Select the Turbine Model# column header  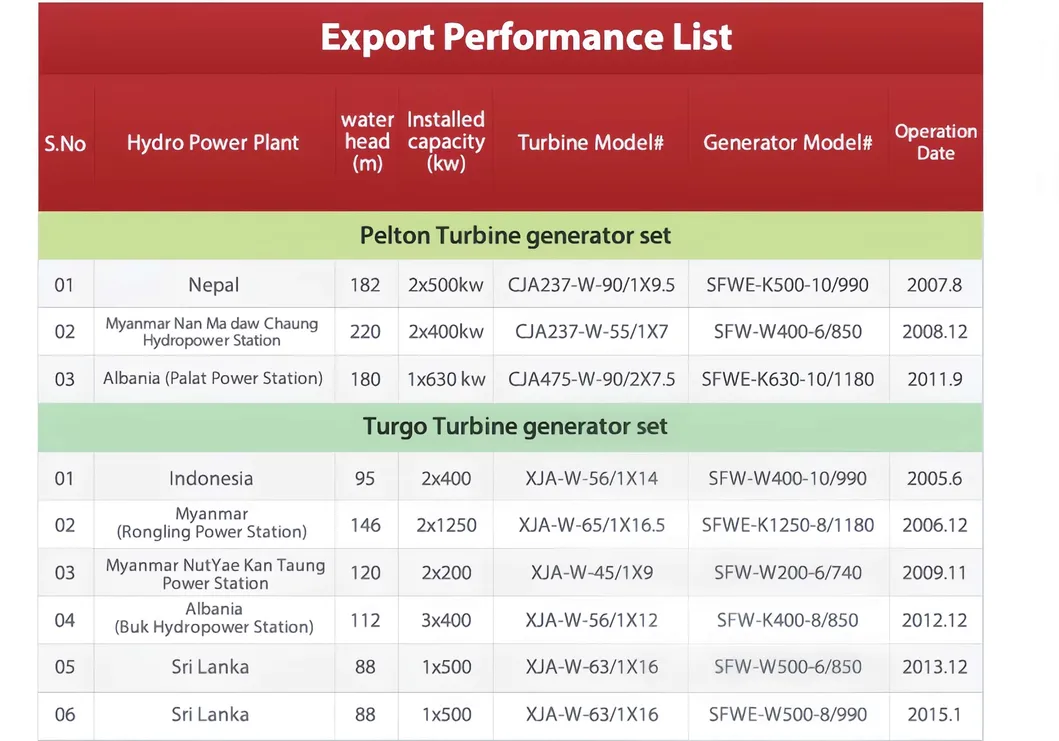pos(590,143)
